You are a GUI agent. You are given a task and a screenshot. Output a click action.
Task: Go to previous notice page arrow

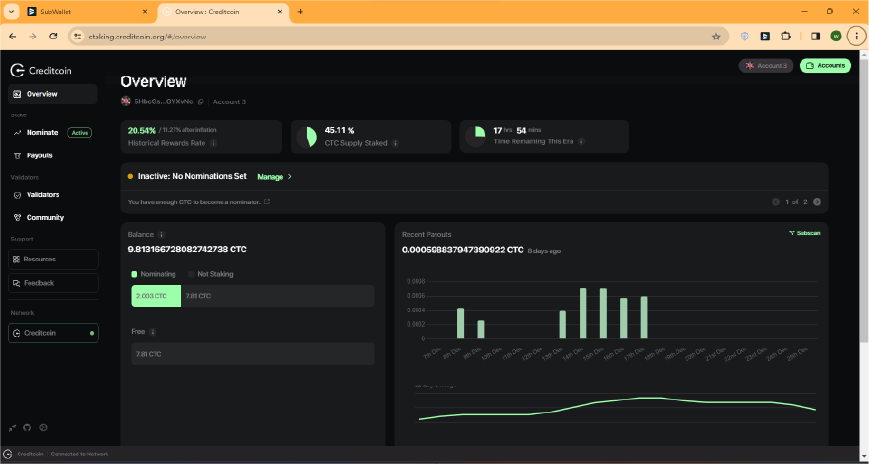click(x=776, y=202)
